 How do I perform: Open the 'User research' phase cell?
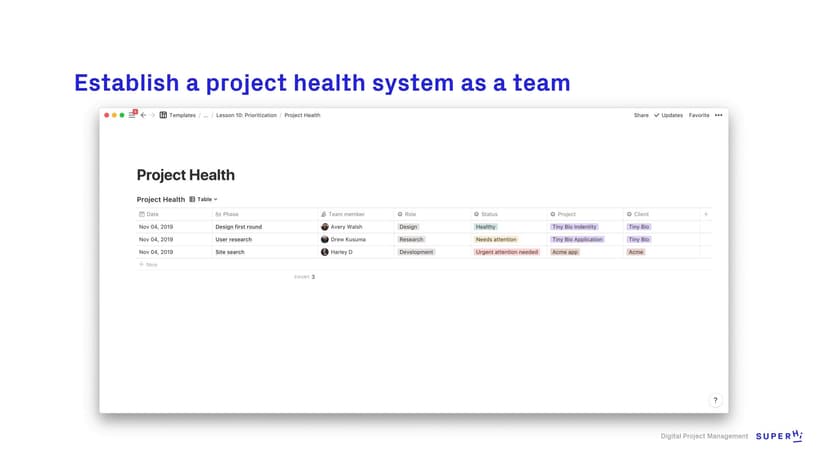233,240
